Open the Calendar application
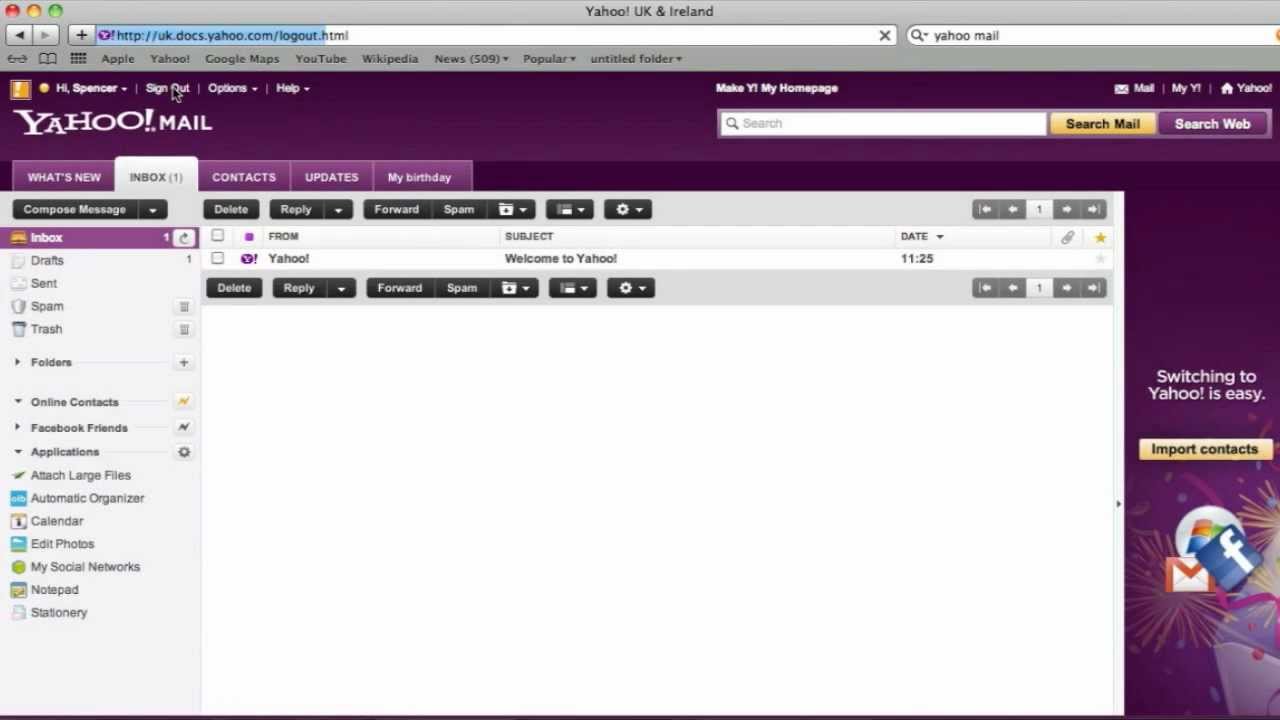 click(57, 521)
